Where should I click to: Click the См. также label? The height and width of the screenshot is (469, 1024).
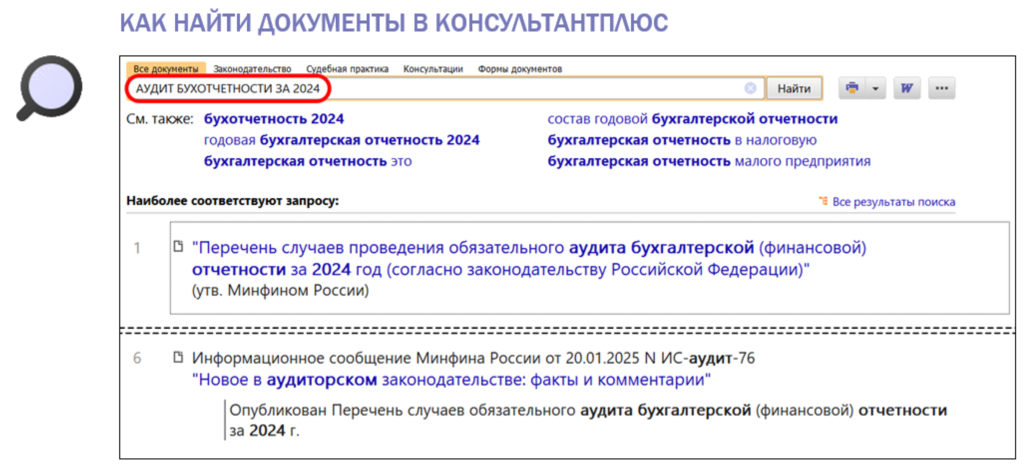tap(160, 120)
